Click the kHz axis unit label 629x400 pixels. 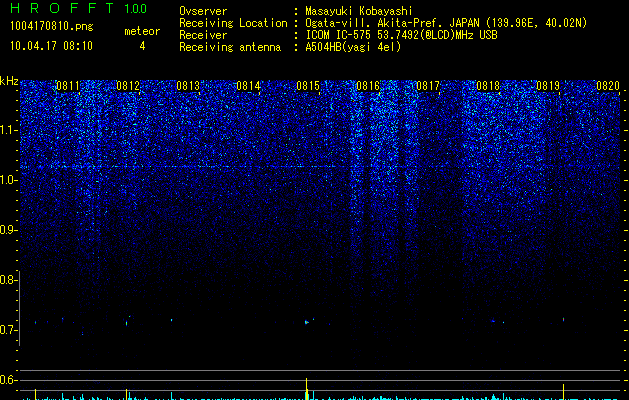[9, 81]
